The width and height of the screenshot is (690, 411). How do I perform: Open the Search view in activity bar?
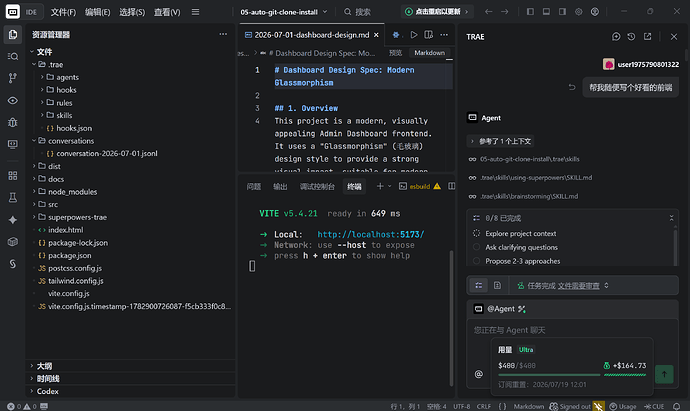click(13, 56)
